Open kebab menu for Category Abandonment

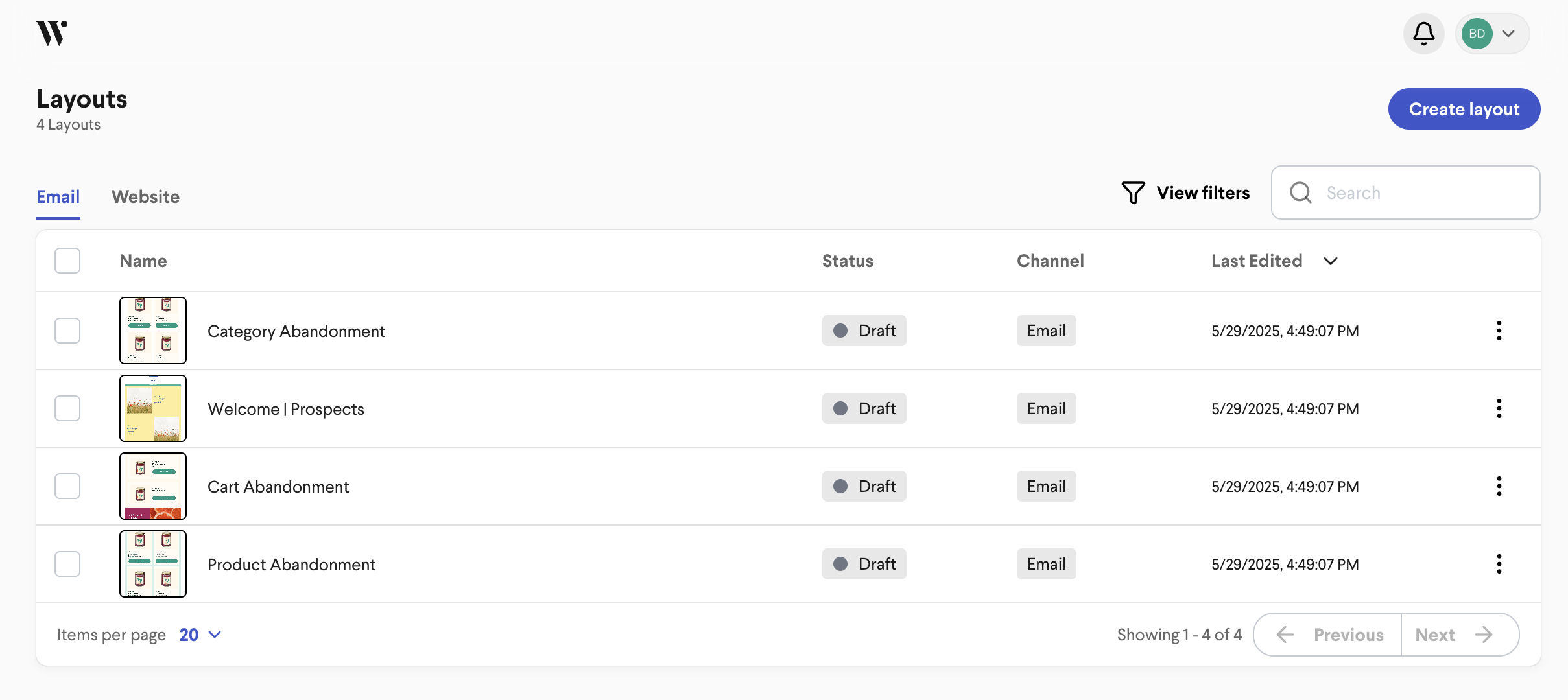pos(1499,331)
